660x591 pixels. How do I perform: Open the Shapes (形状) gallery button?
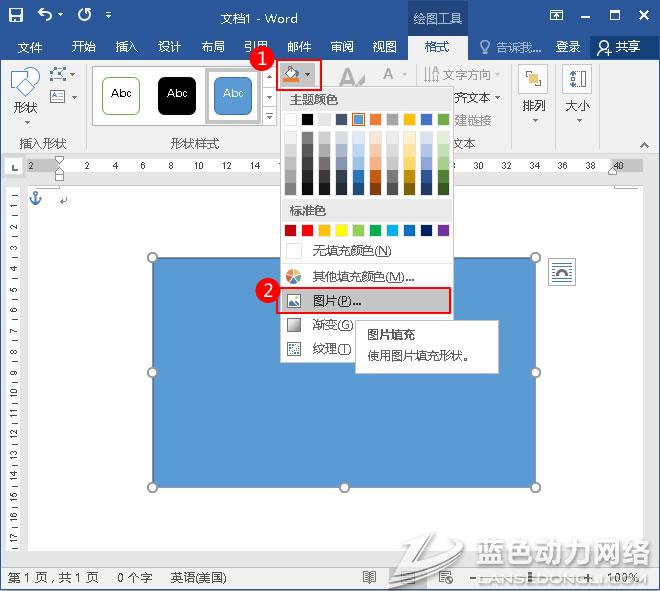(25, 92)
